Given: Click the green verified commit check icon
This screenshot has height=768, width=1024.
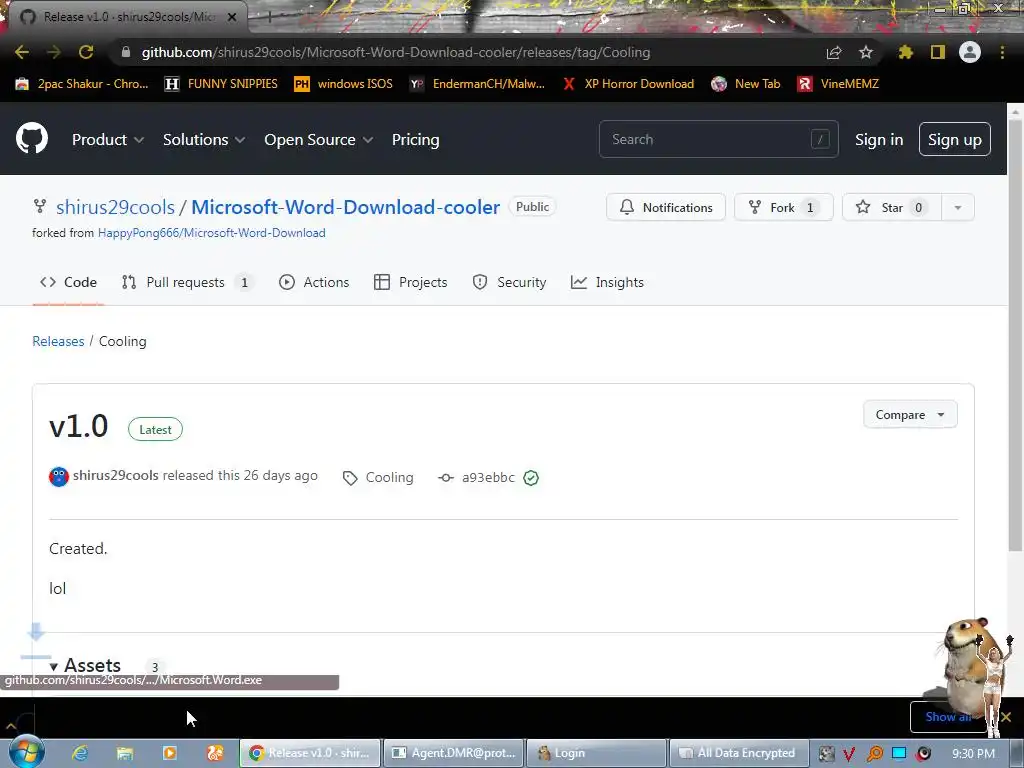Looking at the screenshot, I should click(x=531, y=478).
